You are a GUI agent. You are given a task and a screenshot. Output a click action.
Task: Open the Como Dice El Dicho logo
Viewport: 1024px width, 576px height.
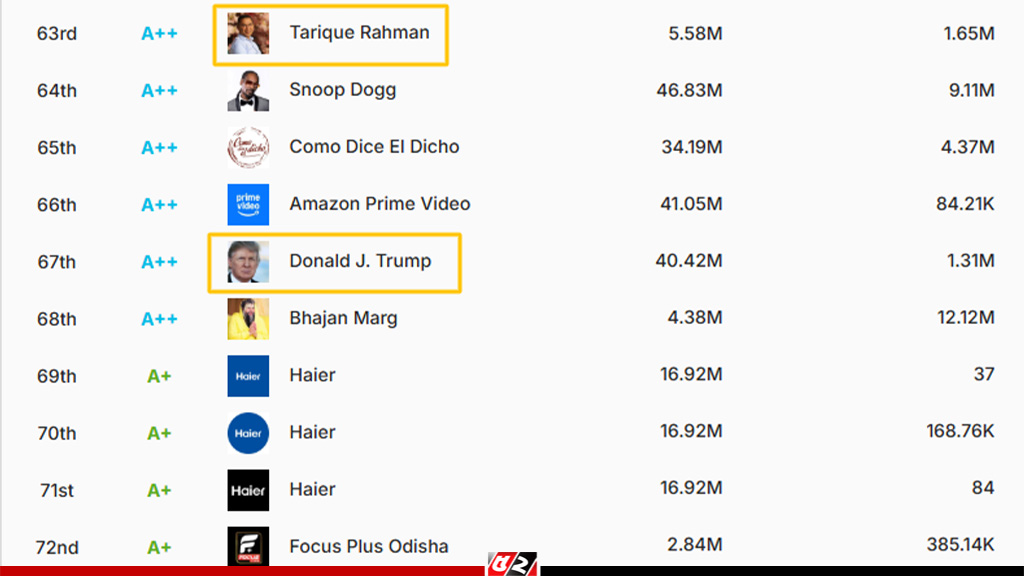[247, 147]
